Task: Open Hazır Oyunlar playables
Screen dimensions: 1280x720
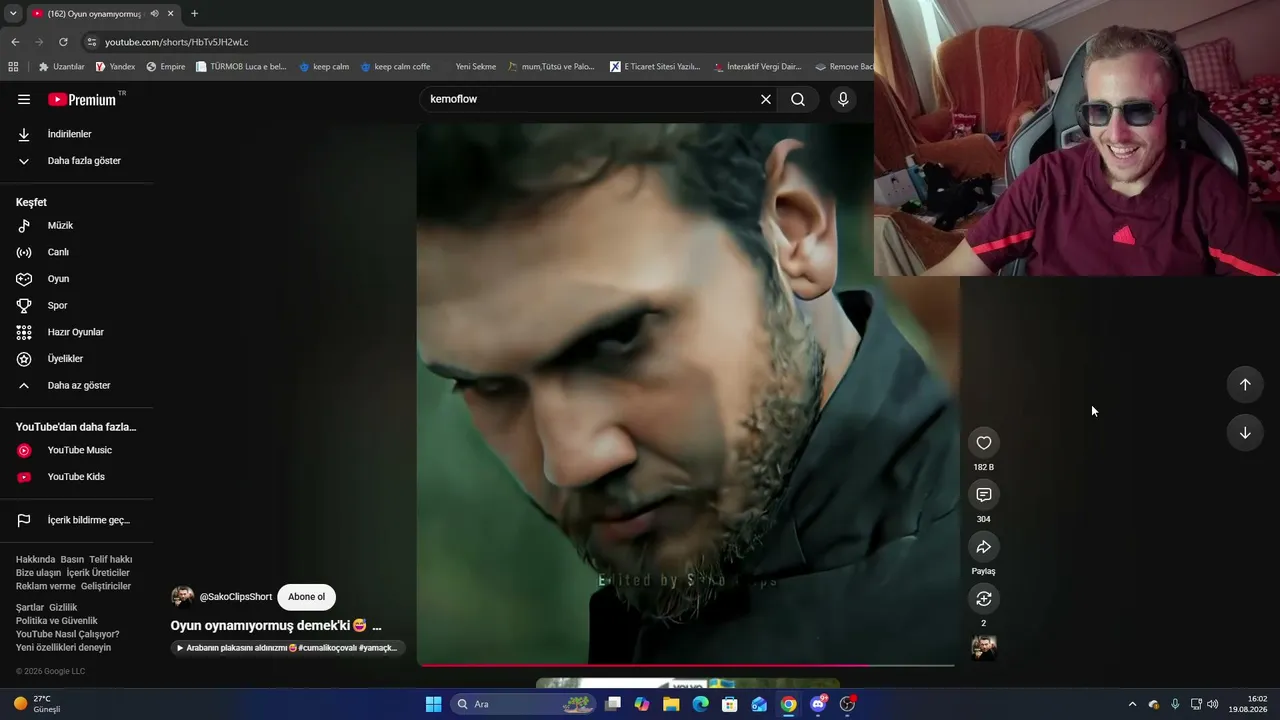Action: point(77,332)
